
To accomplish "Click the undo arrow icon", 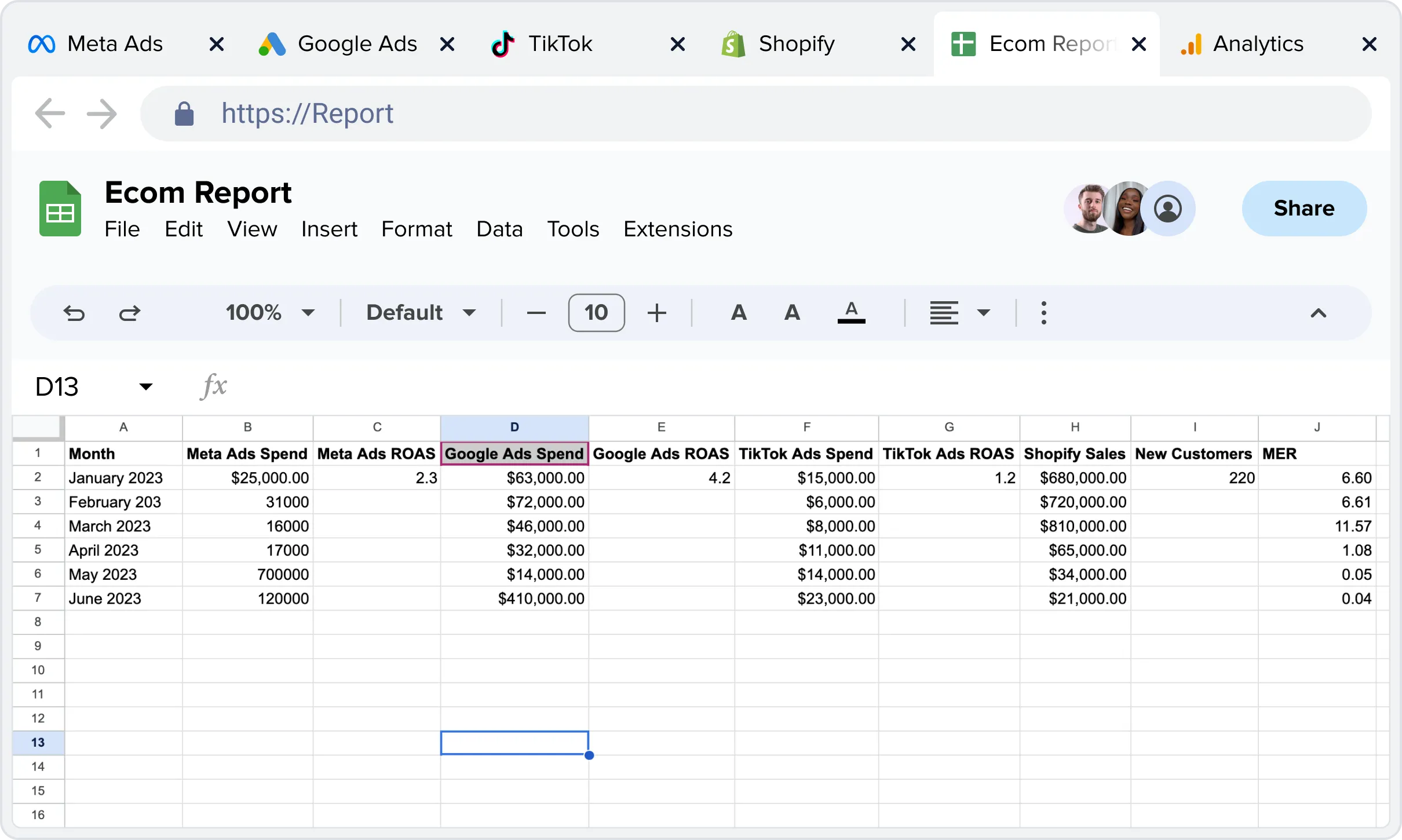I will 74,313.
